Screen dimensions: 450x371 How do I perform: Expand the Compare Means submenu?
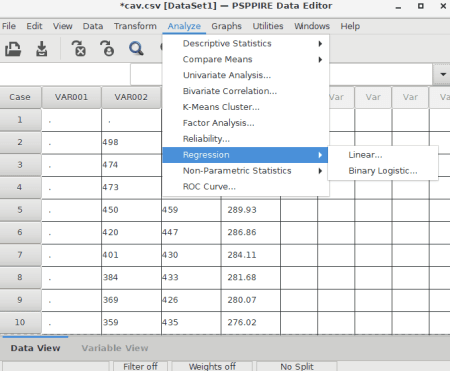tap(246, 60)
